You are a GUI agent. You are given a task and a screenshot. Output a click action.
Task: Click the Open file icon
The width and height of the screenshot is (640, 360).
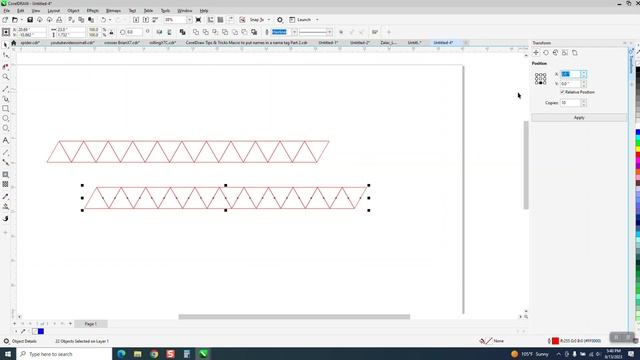15,20
